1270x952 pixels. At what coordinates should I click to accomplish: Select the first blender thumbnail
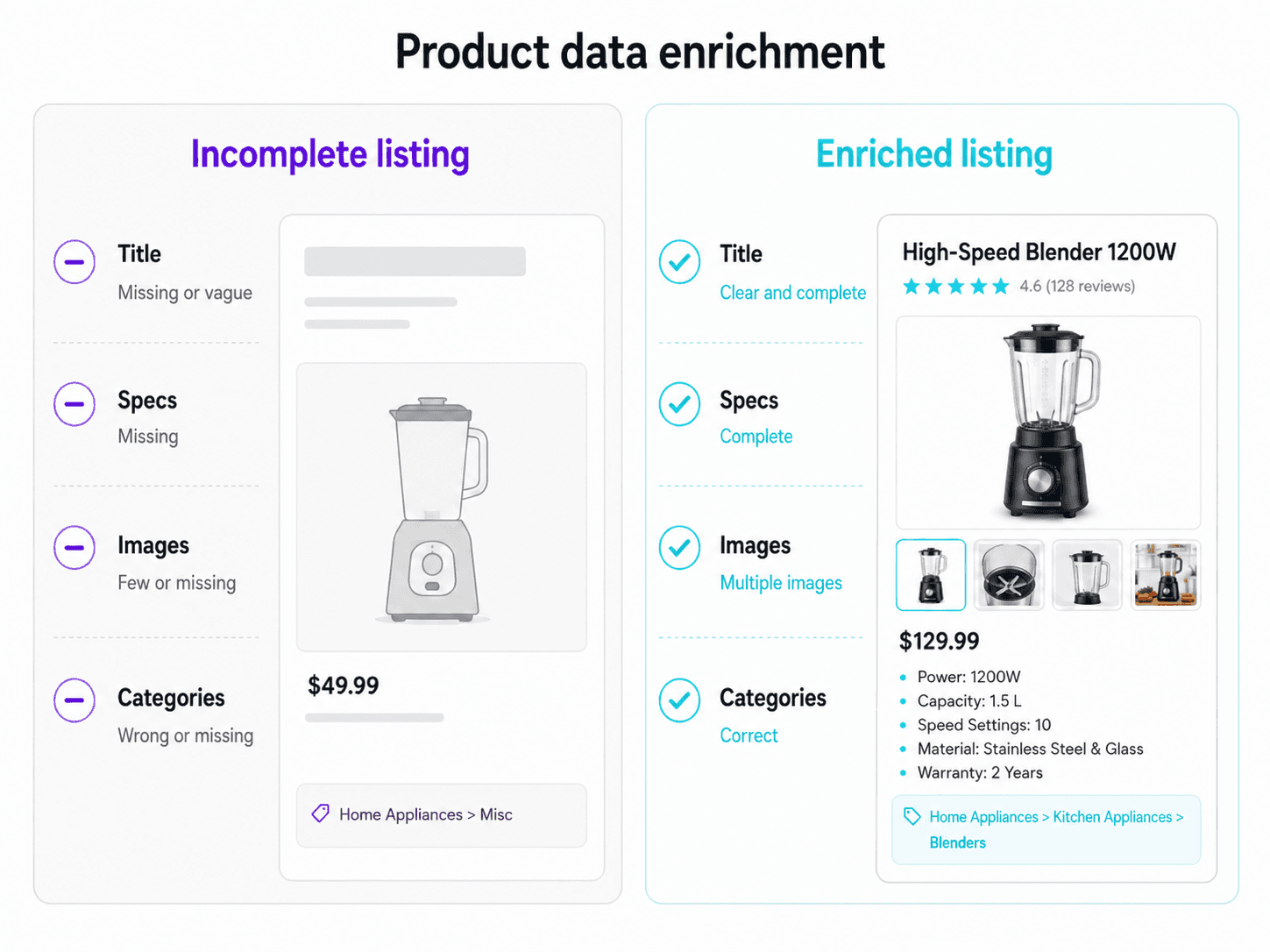[x=931, y=575]
